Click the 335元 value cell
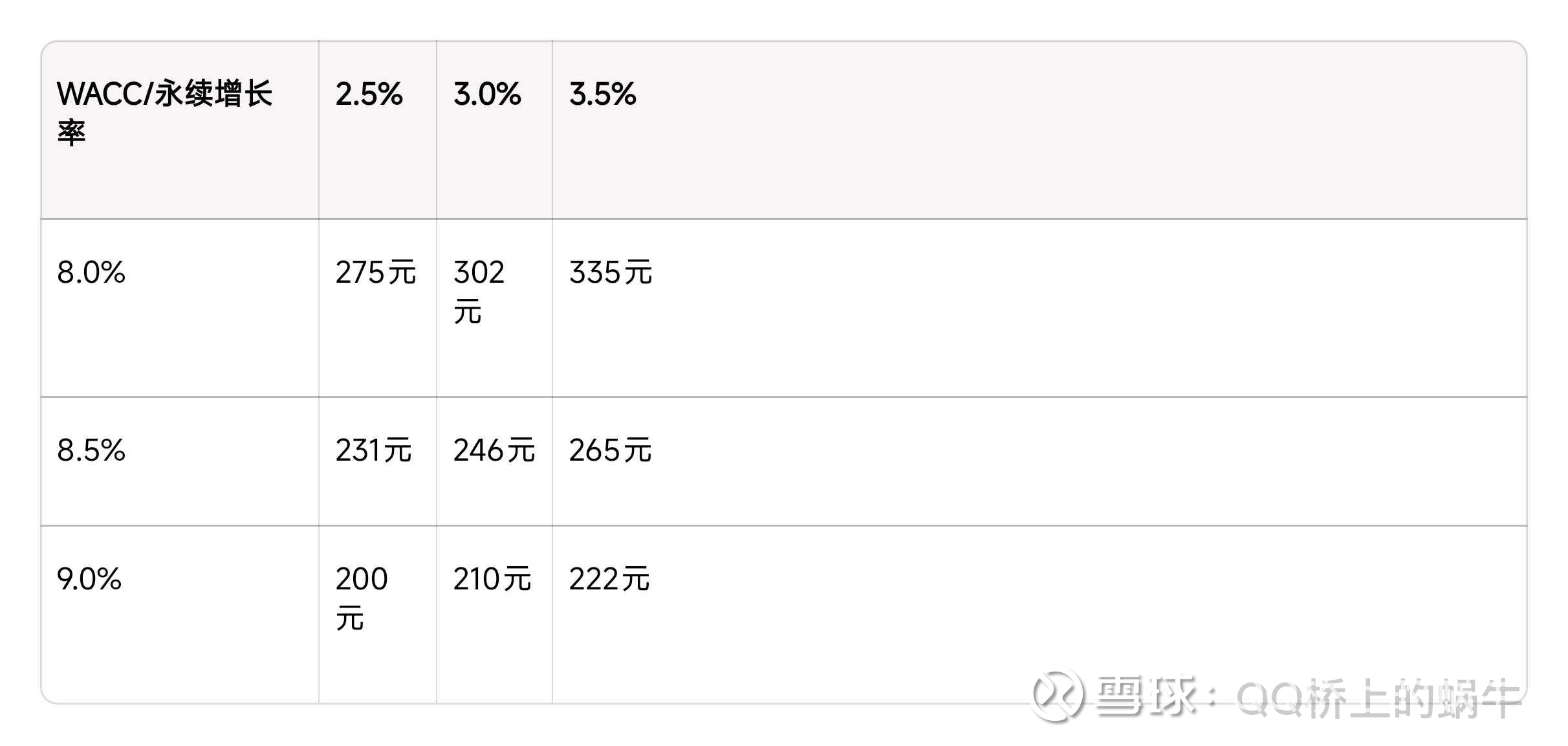Viewport: 1568px width, 746px height. pyautogui.click(x=611, y=272)
